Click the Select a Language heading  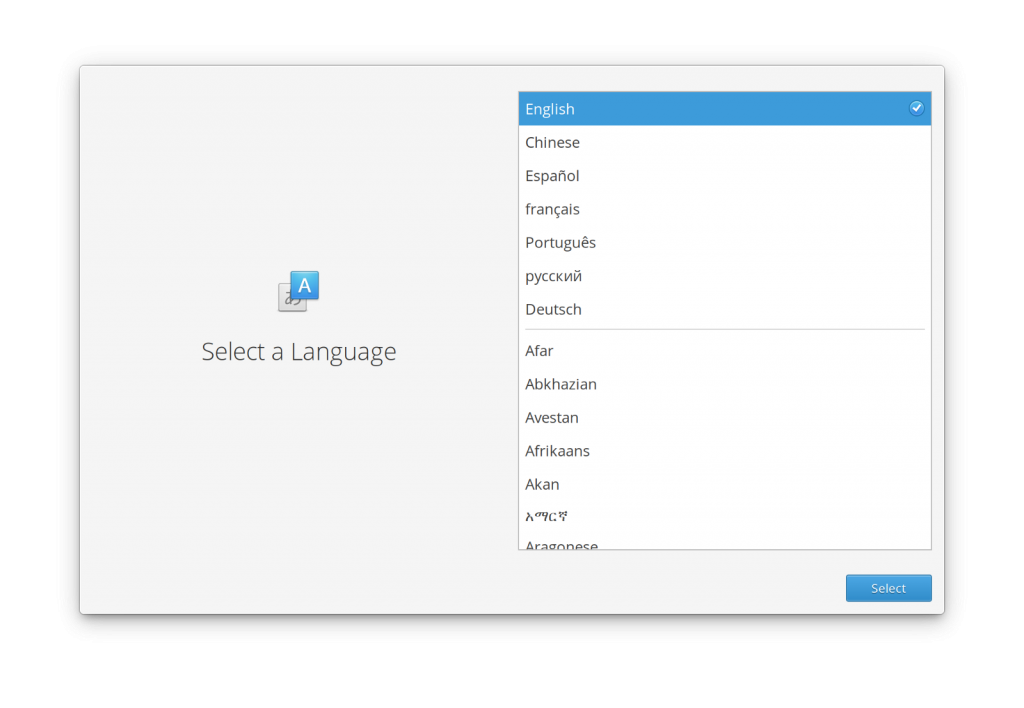tap(298, 352)
